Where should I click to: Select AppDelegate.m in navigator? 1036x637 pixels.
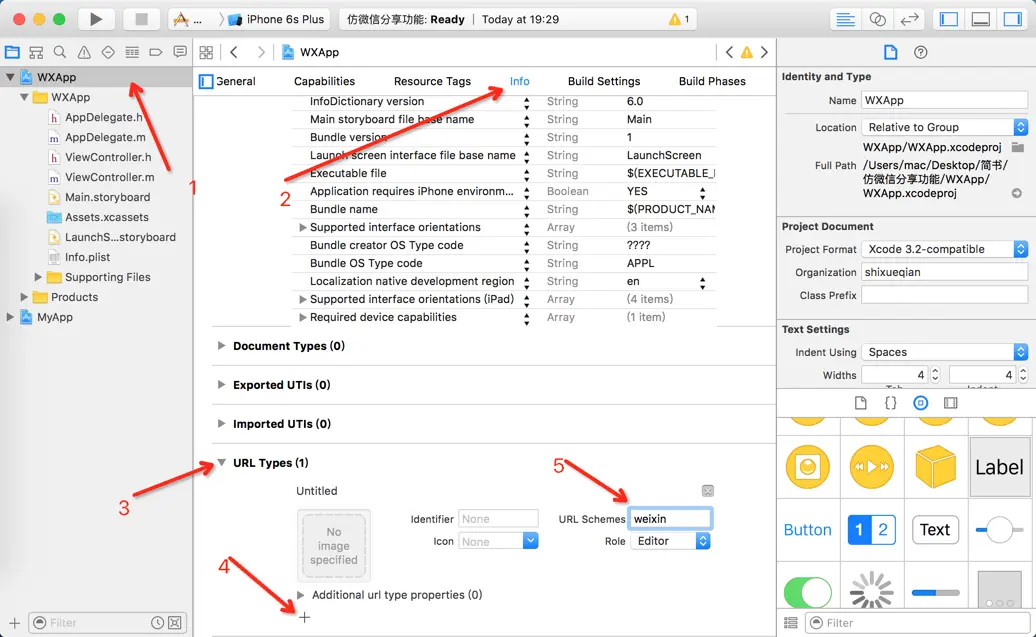(105, 137)
